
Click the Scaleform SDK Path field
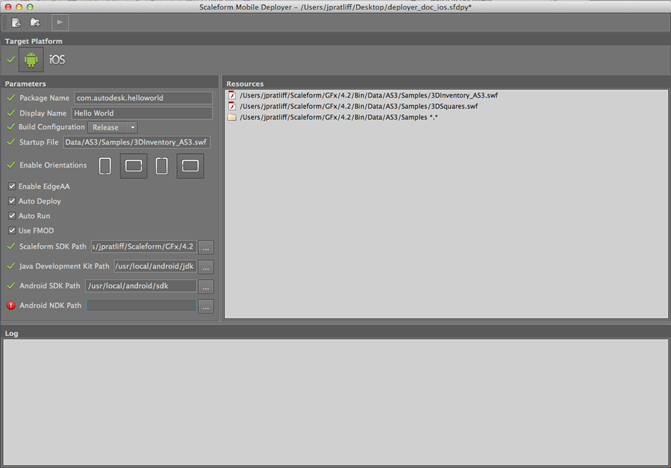144,247
